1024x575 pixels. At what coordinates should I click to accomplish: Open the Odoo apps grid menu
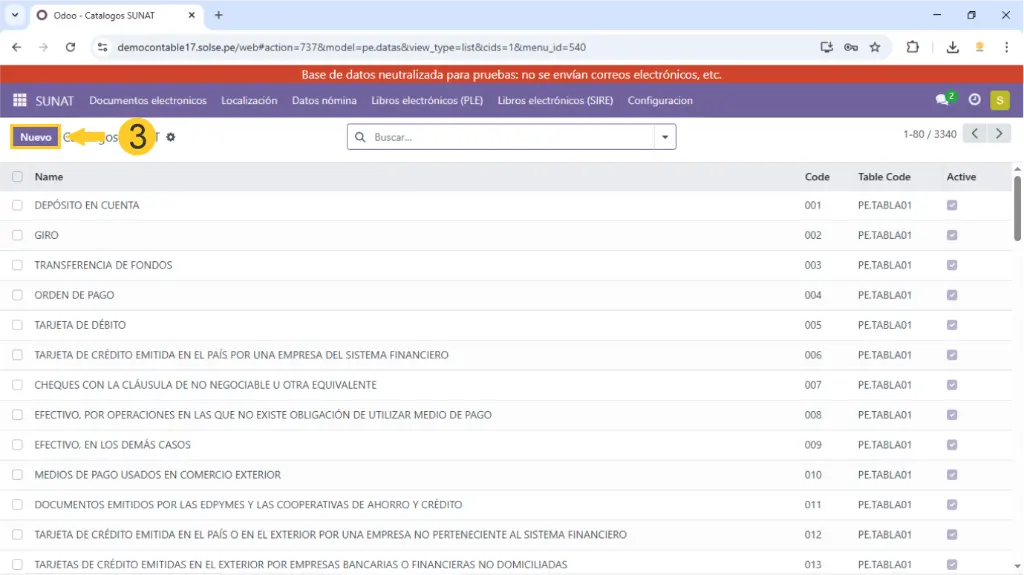(19, 100)
